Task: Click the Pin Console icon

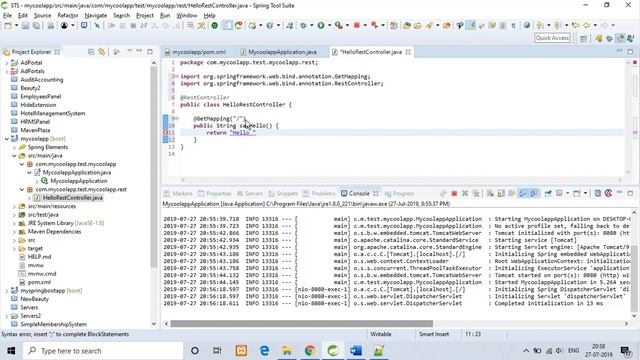Action: tap(548, 193)
